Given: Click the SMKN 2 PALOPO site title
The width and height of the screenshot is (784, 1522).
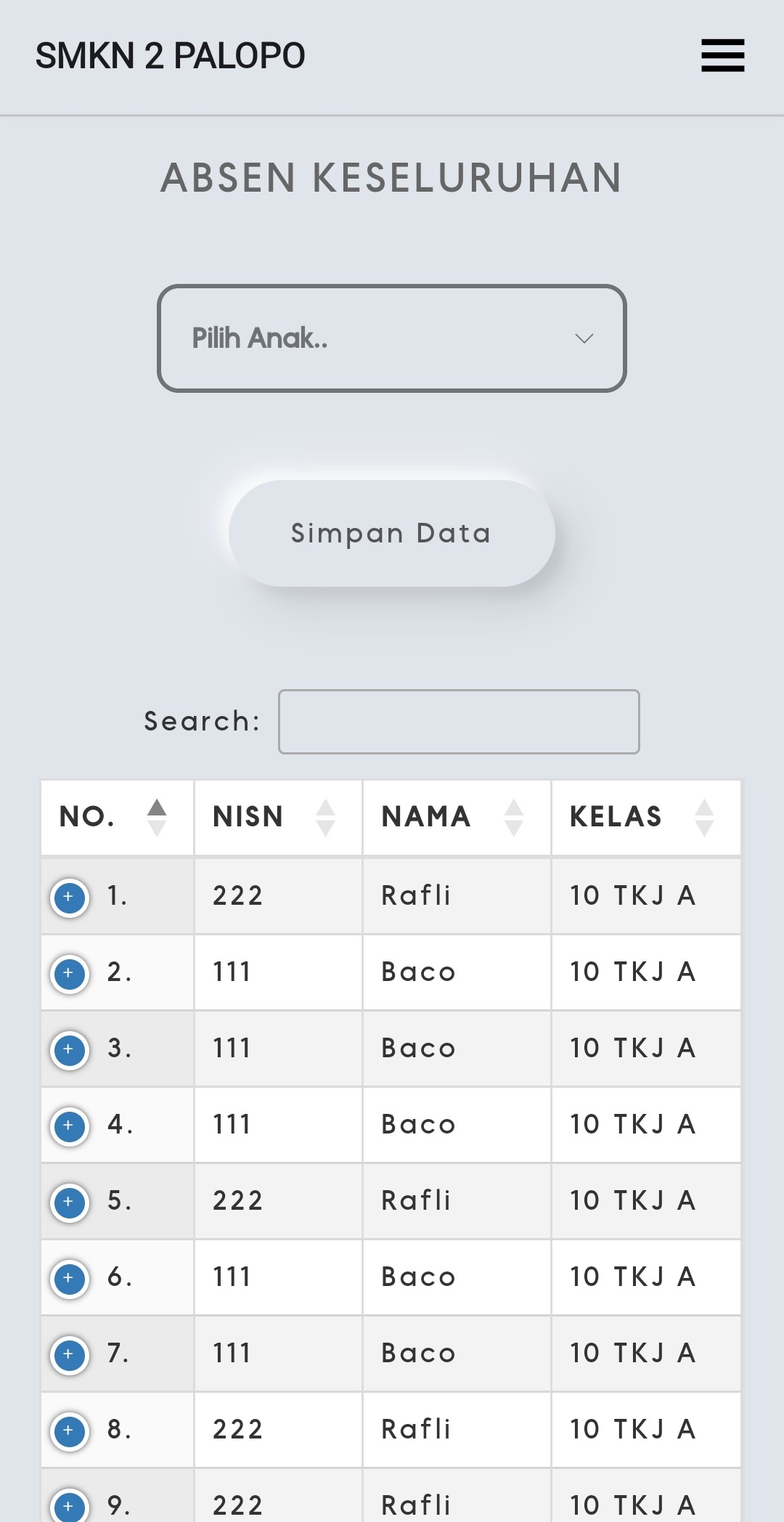Looking at the screenshot, I should click(171, 56).
